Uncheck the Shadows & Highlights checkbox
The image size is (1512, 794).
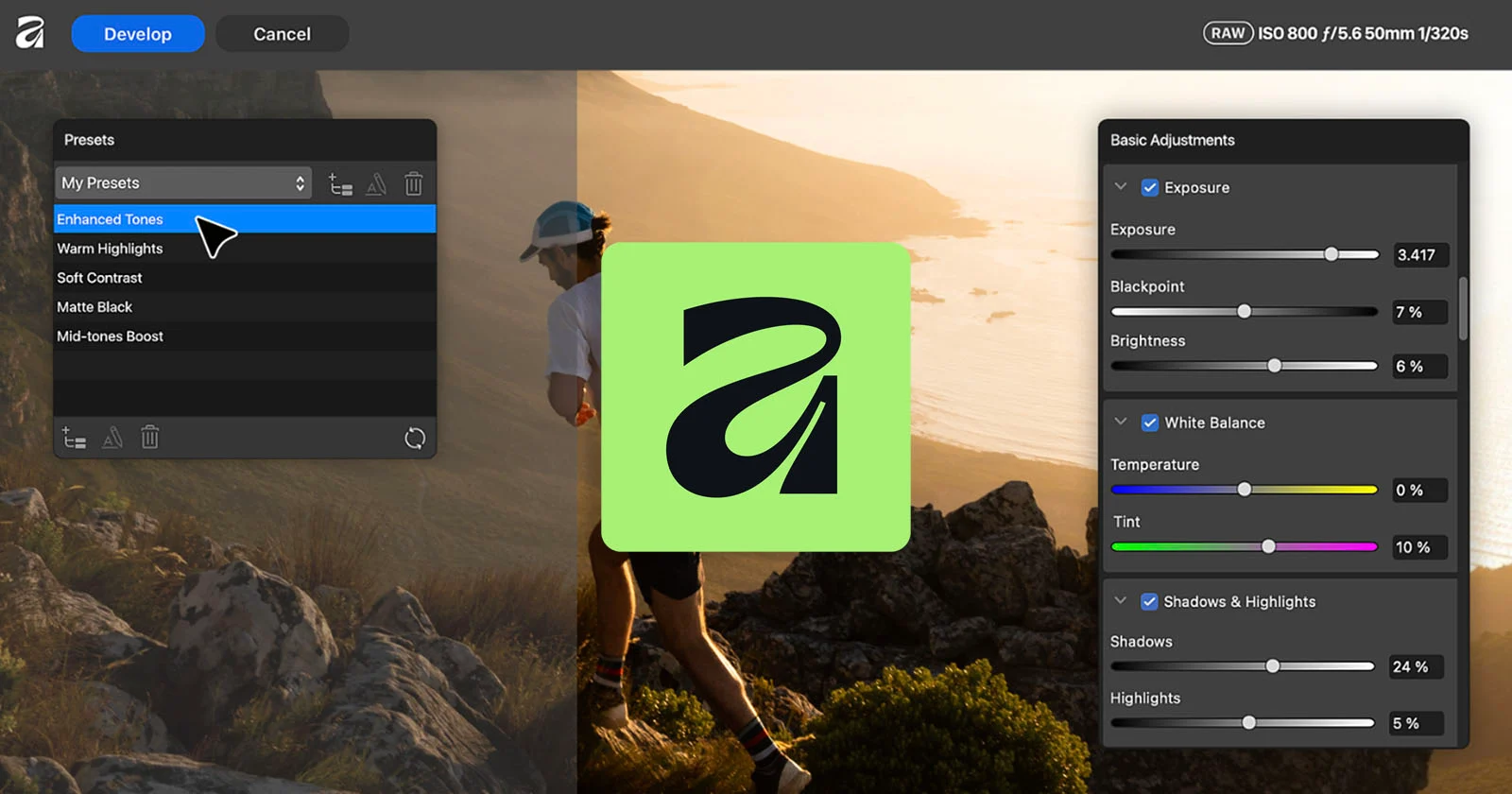[x=1150, y=601]
